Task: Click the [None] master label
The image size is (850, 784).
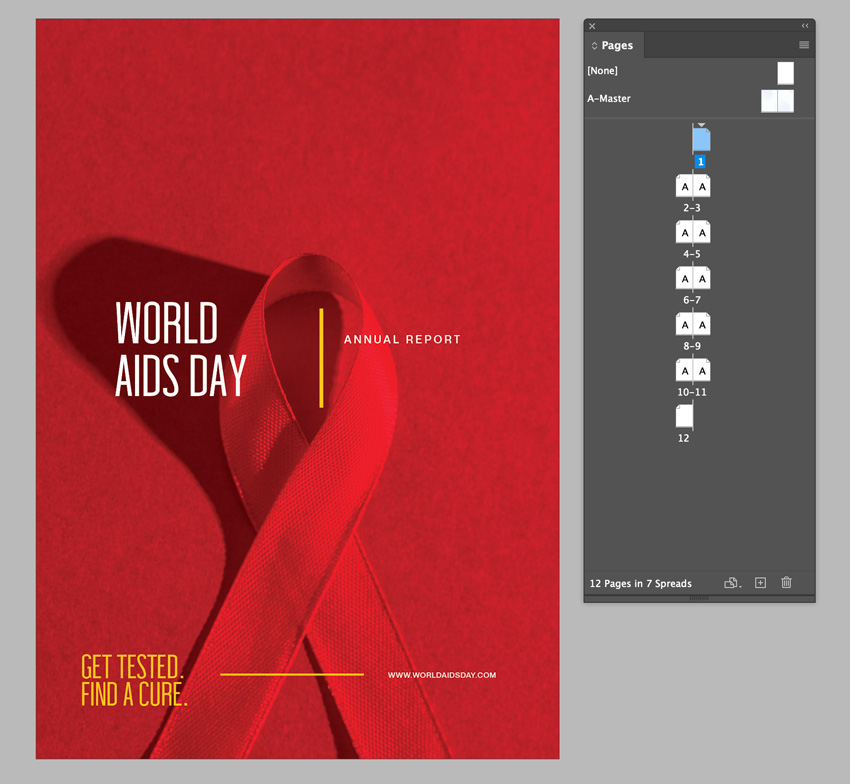Action: click(602, 70)
